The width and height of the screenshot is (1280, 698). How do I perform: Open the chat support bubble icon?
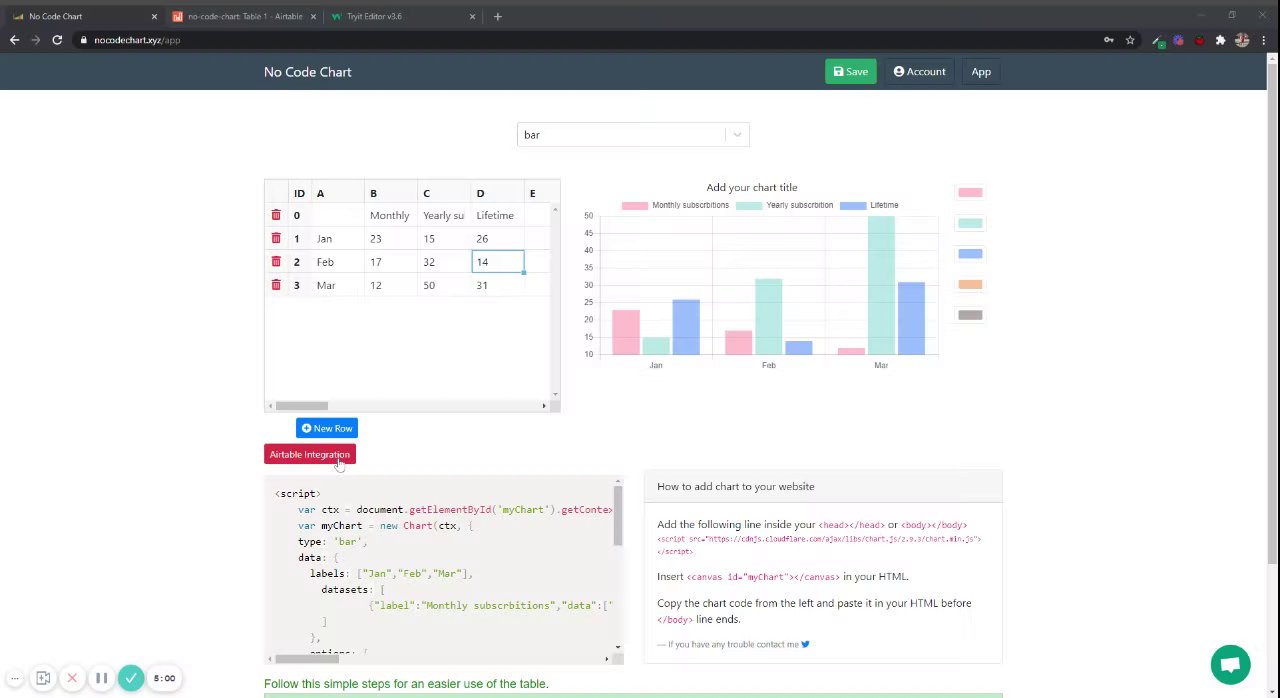tap(1230, 665)
